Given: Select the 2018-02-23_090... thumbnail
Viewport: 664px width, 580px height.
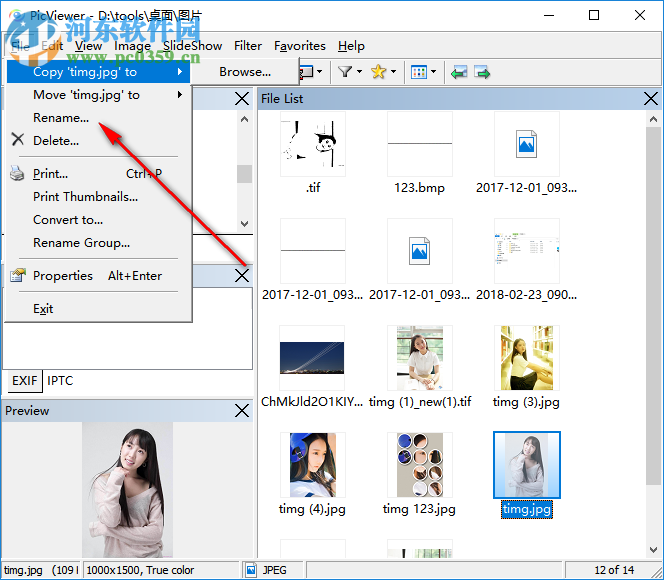Looking at the screenshot, I should [527, 251].
